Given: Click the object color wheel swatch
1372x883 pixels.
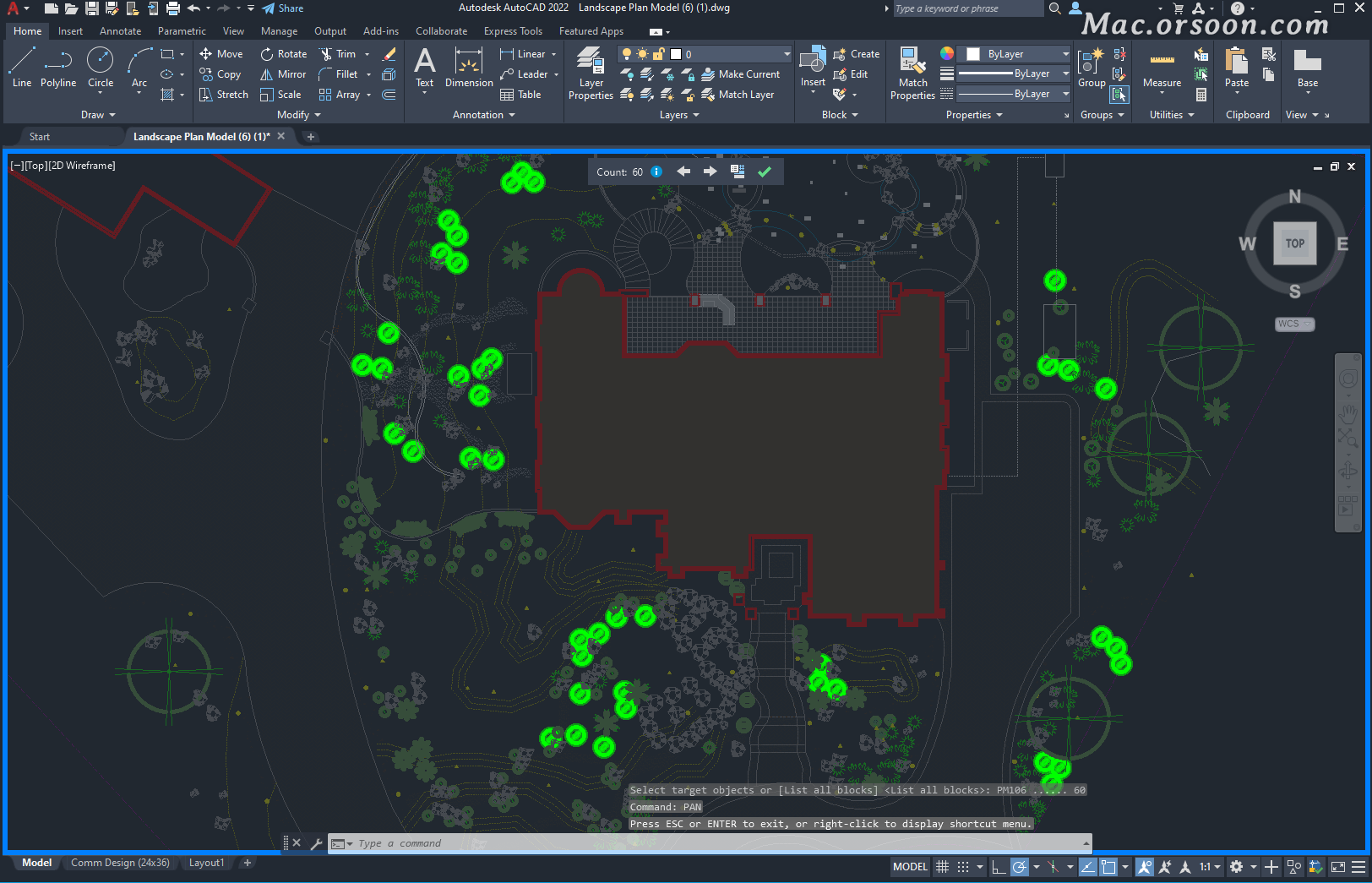Looking at the screenshot, I should (947, 54).
